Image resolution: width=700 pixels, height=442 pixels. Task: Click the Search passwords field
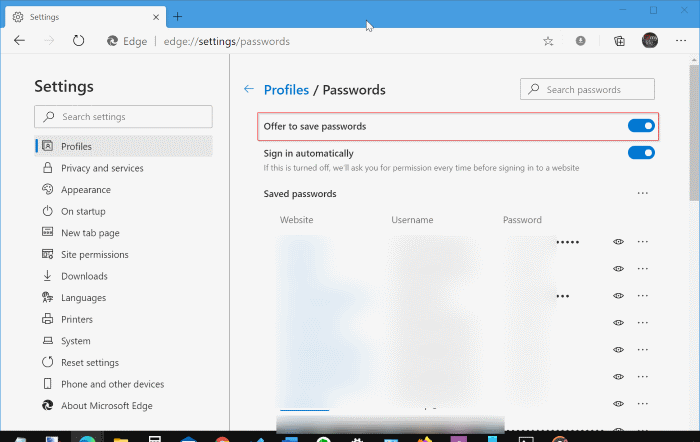point(587,89)
